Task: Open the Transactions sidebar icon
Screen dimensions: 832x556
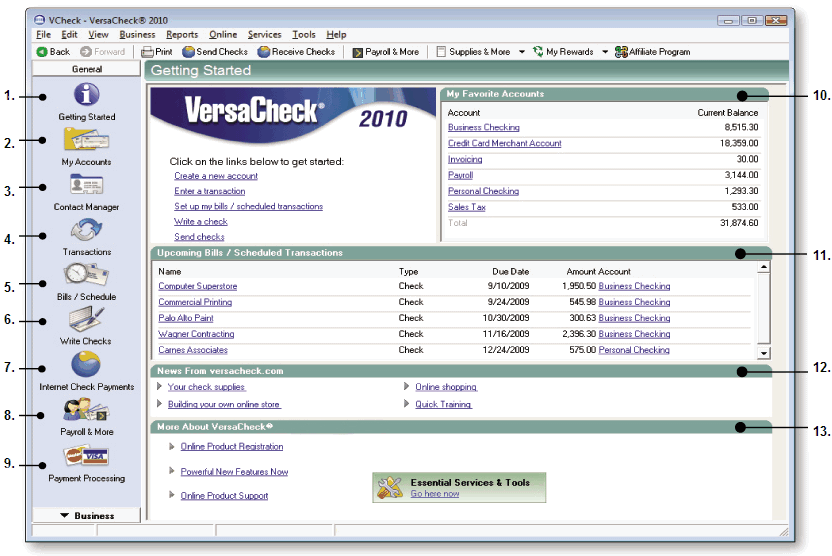Action: pos(86,230)
